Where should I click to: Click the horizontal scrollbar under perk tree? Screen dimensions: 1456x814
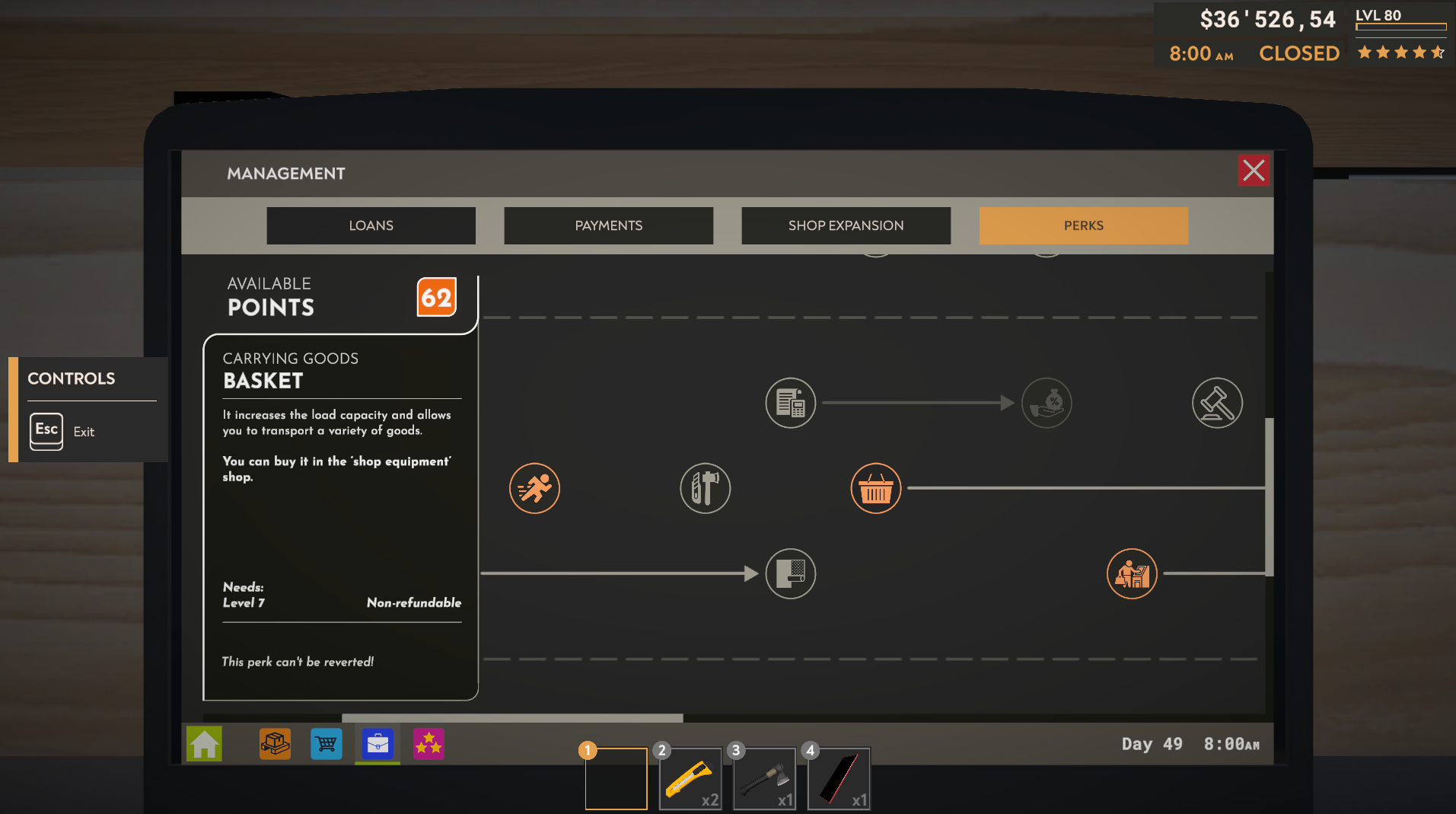[x=512, y=718]
